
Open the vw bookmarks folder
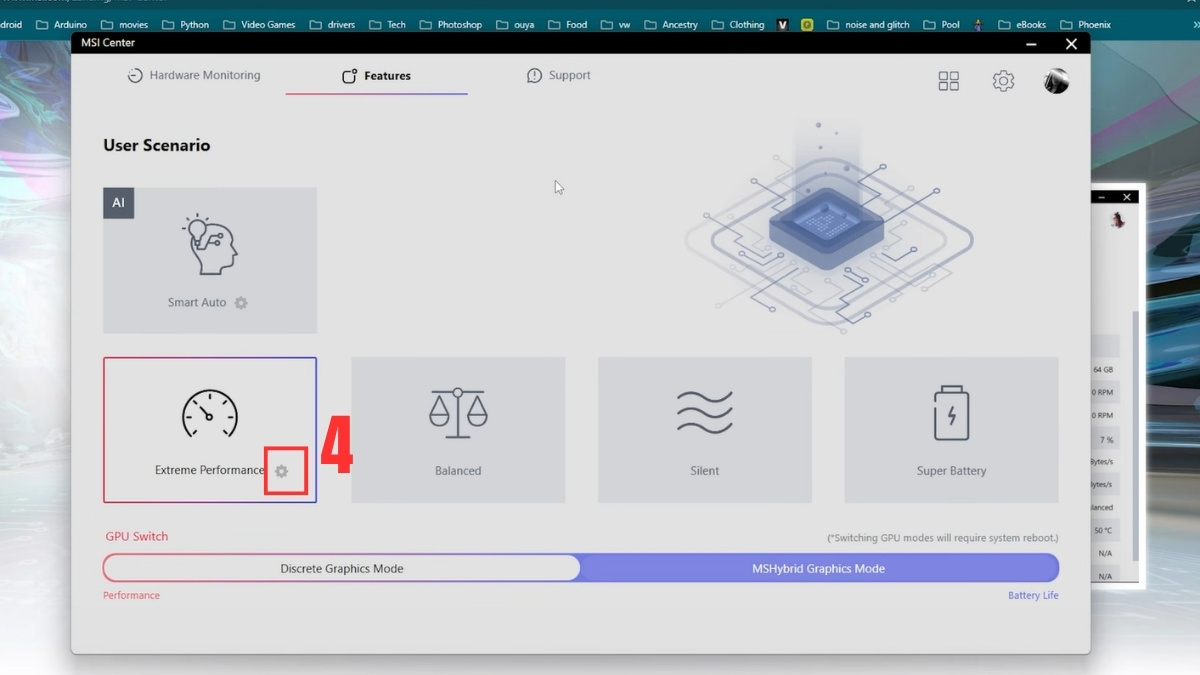click(x=616, y=24)
